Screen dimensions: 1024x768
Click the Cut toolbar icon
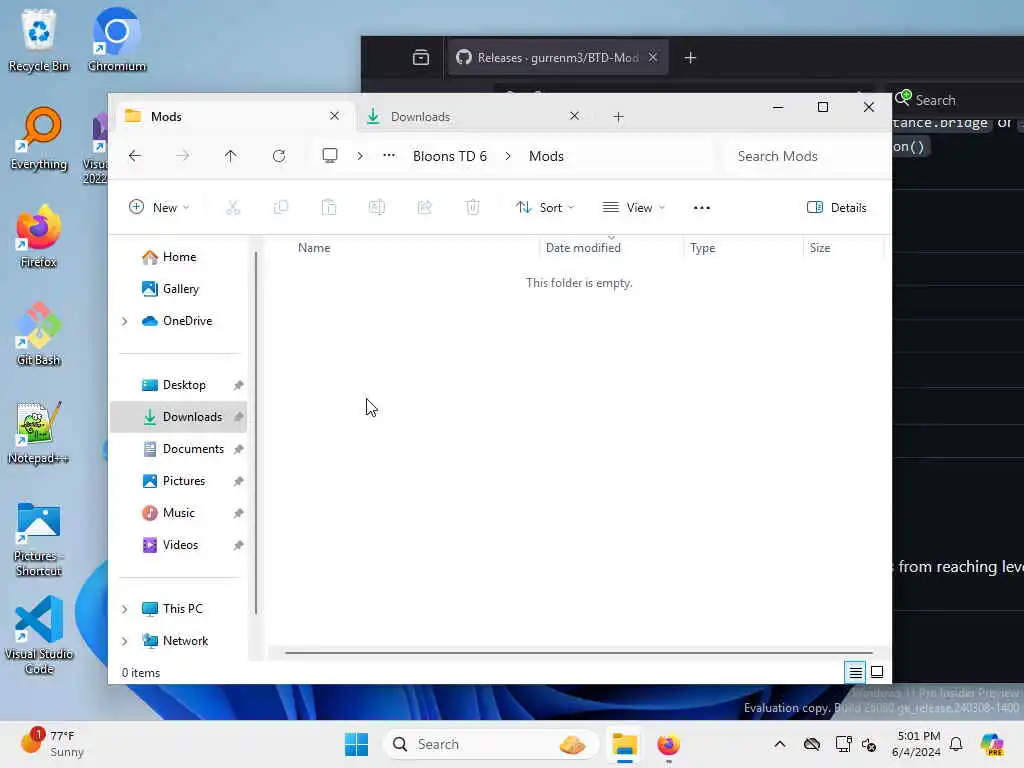point(233,208)
